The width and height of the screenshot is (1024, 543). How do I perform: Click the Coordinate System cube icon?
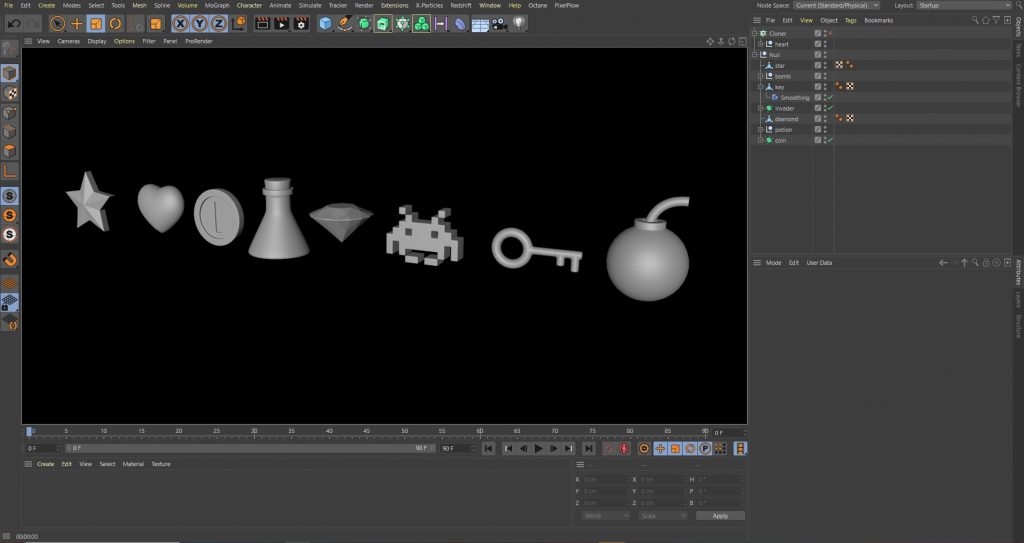(239, 24)
